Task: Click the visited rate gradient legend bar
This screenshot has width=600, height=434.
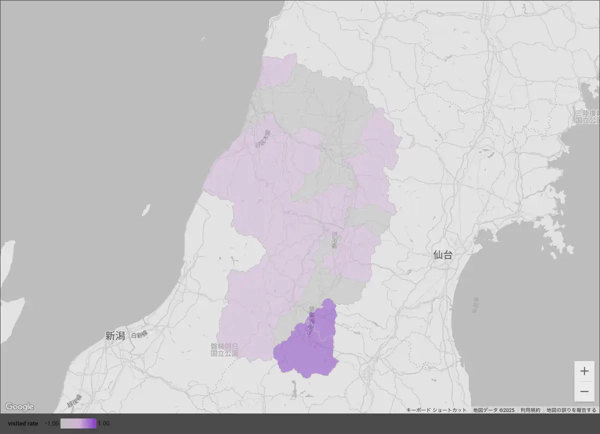Action: click(78, 423)
